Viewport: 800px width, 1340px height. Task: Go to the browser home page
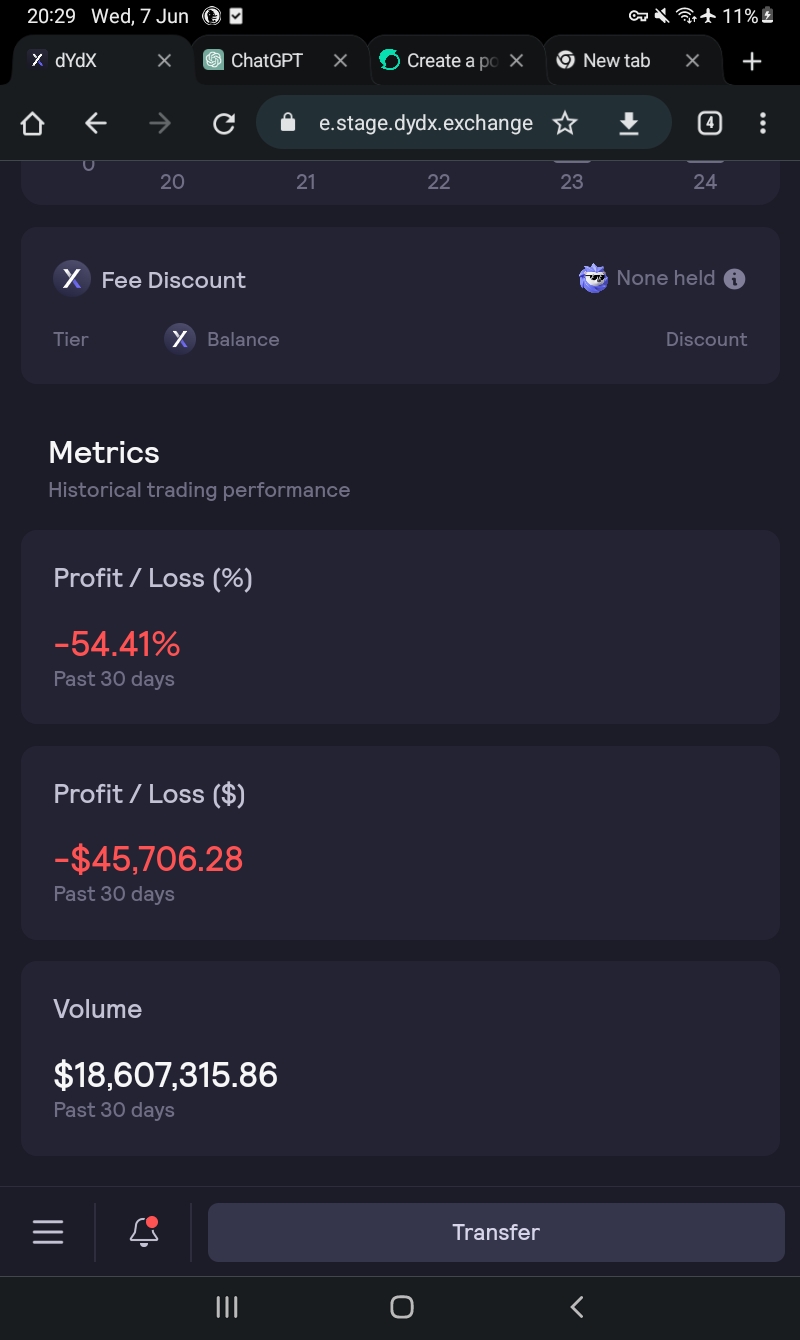[33, 123]
